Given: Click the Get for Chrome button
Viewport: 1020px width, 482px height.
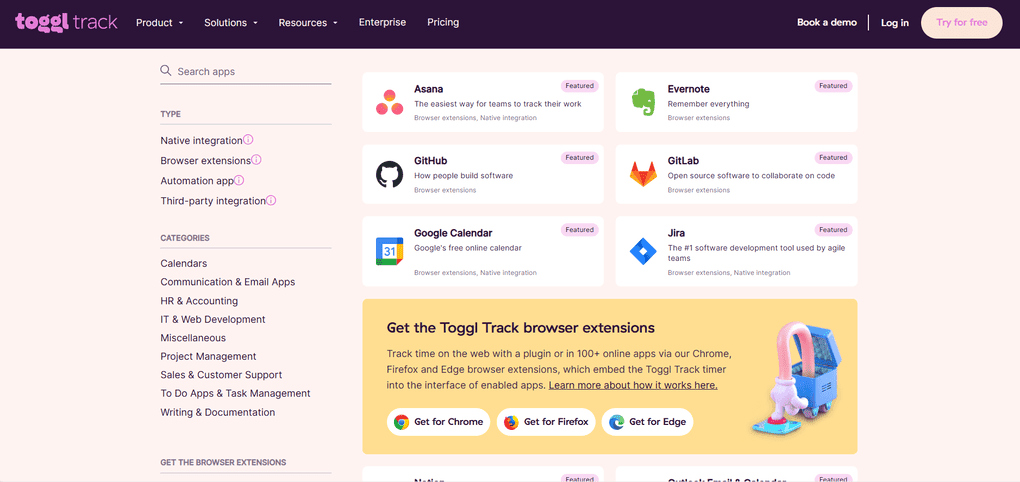Looking at the screenshot, I should point(438,422).
